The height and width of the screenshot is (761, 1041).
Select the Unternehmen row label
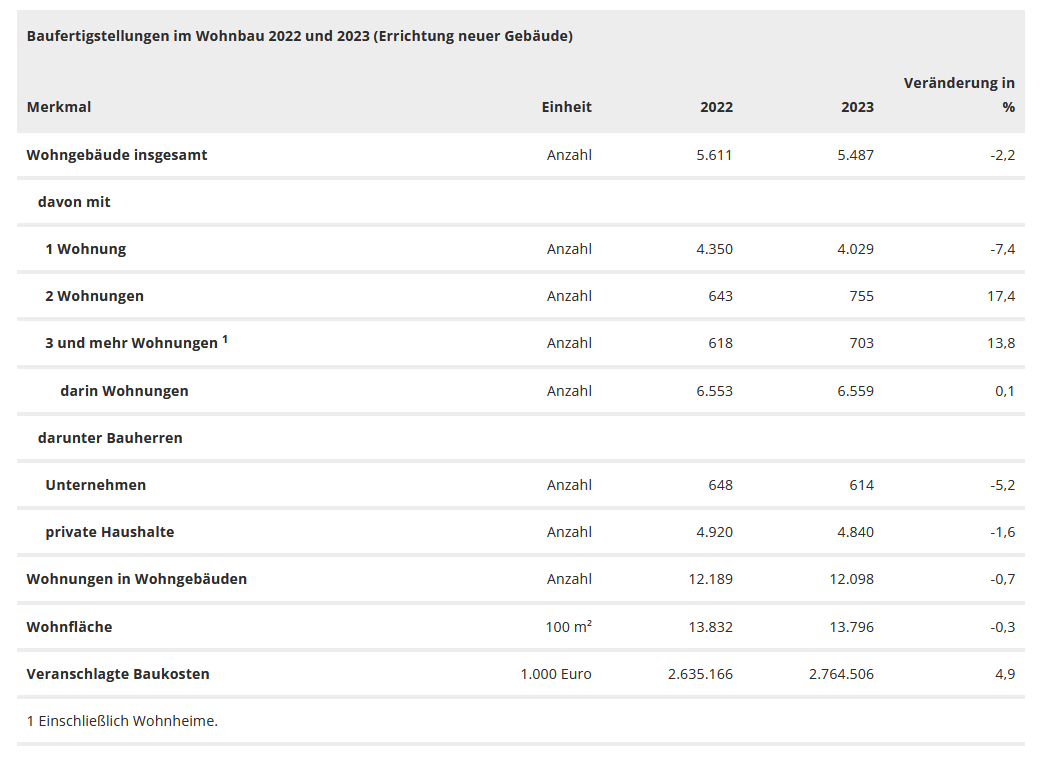[95, 485]
